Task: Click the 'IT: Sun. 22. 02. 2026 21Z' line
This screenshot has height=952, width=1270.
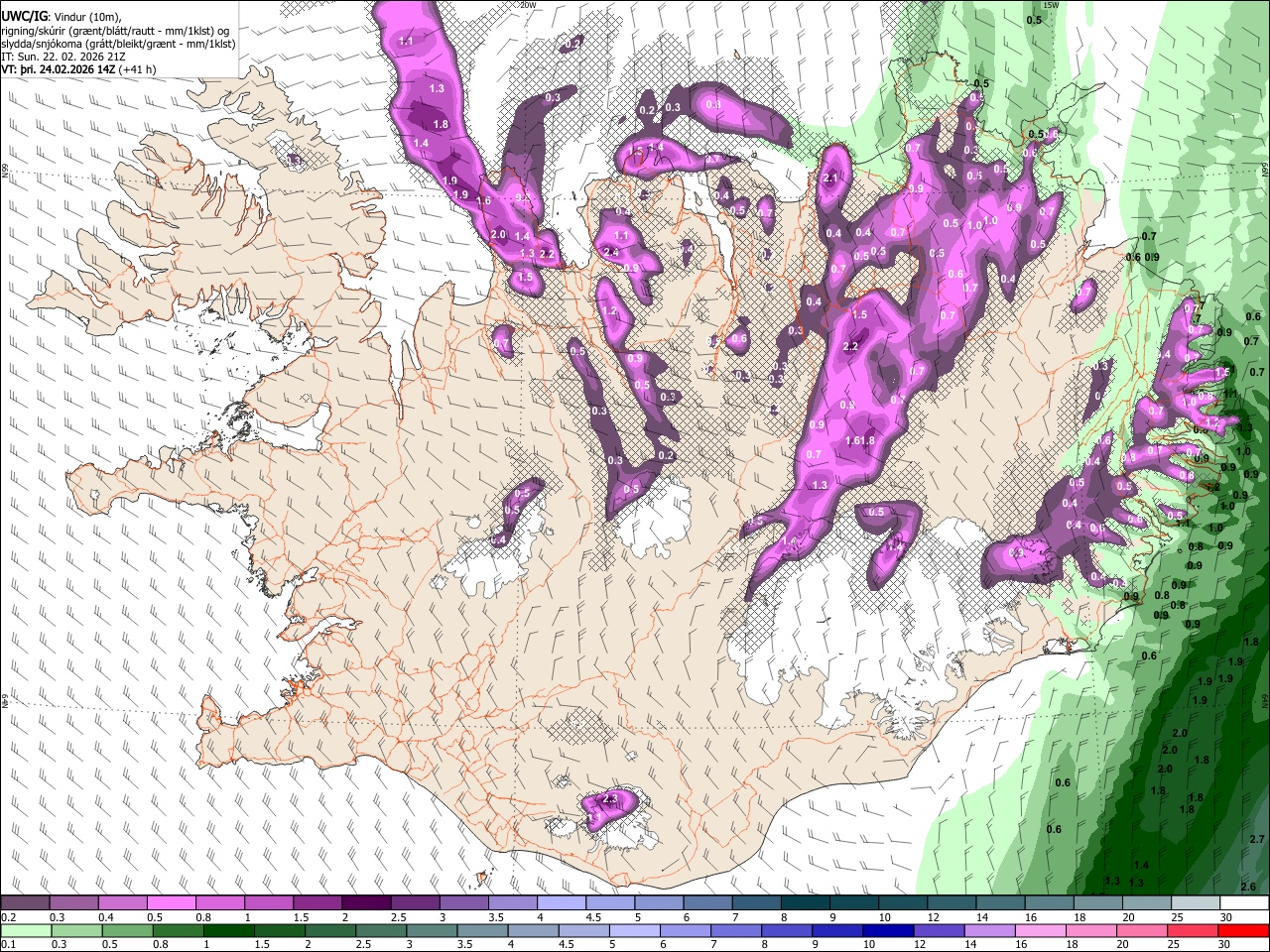Action: click(63, 57)
